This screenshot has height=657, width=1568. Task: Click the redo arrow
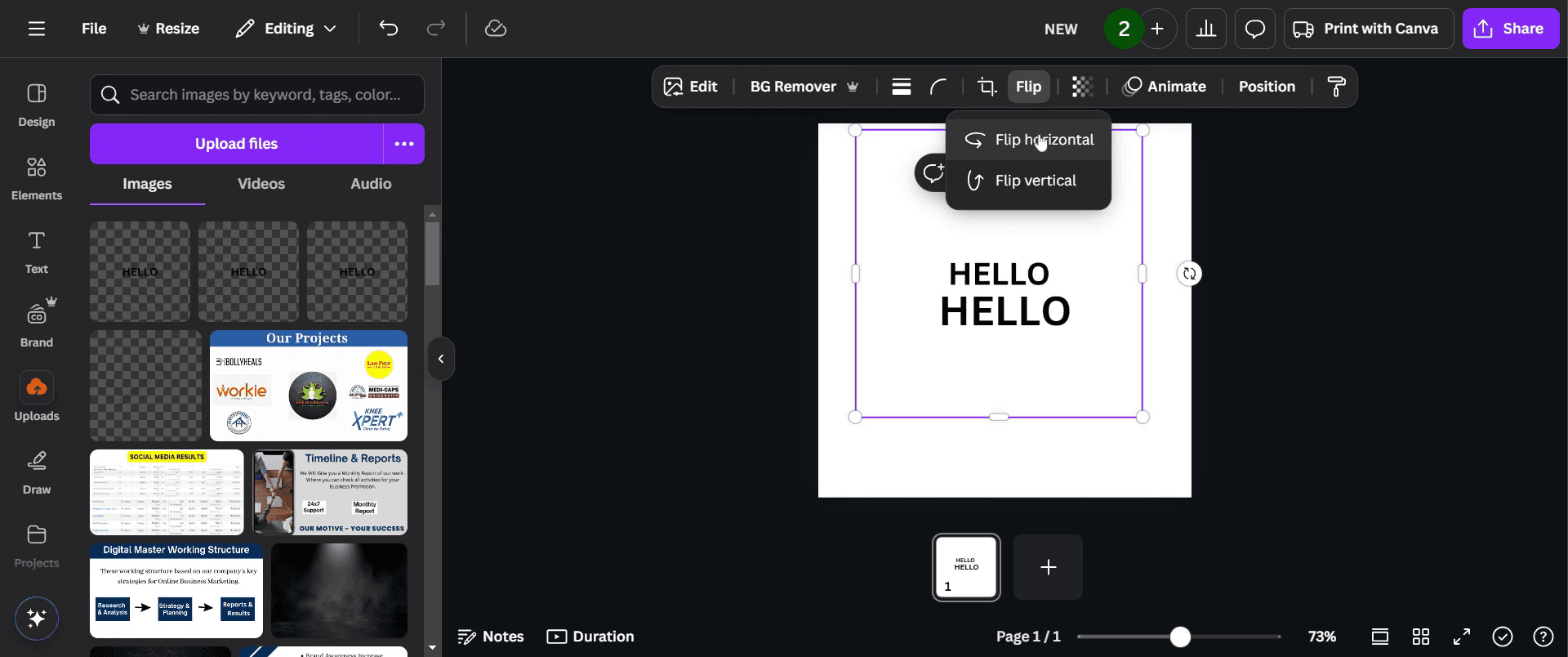point(436,29)
